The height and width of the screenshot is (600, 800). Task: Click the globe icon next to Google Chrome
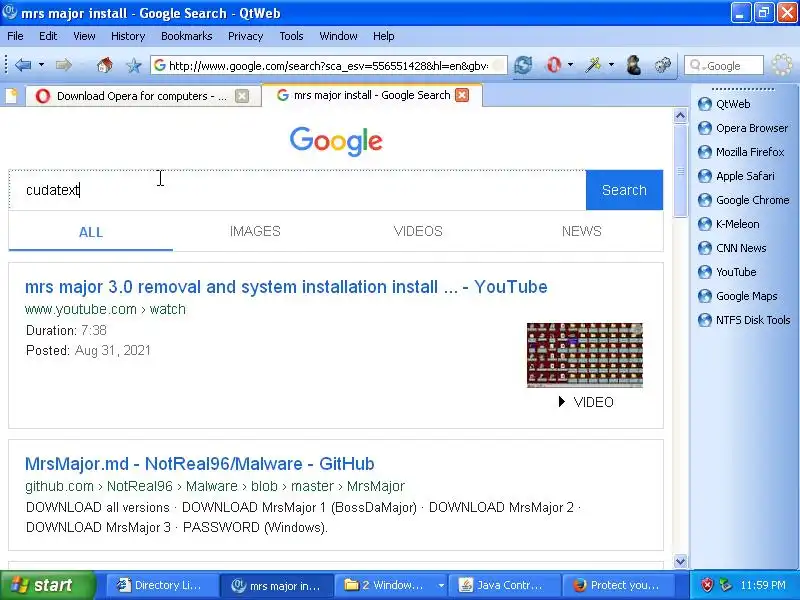pyautogui.click(x=705, y=200)
